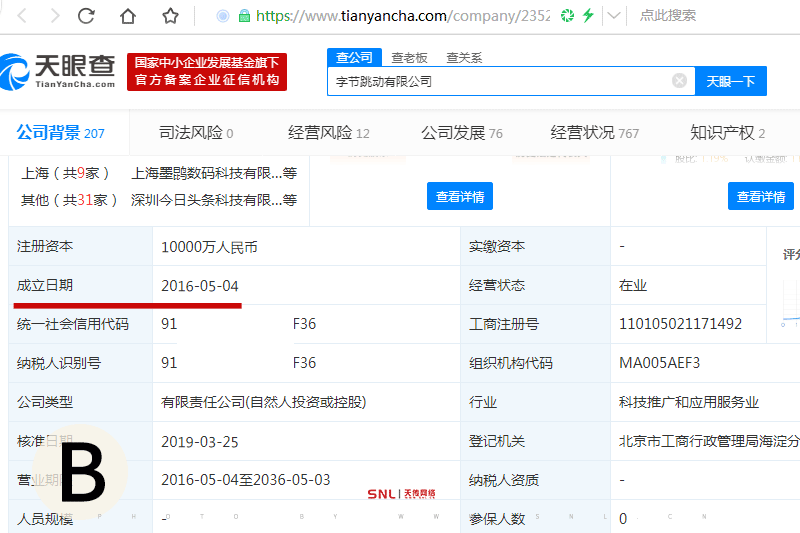Click 深圳今日头条科技有限...等 company link
This screenshot has width=800, height=533.
(214, 200)
